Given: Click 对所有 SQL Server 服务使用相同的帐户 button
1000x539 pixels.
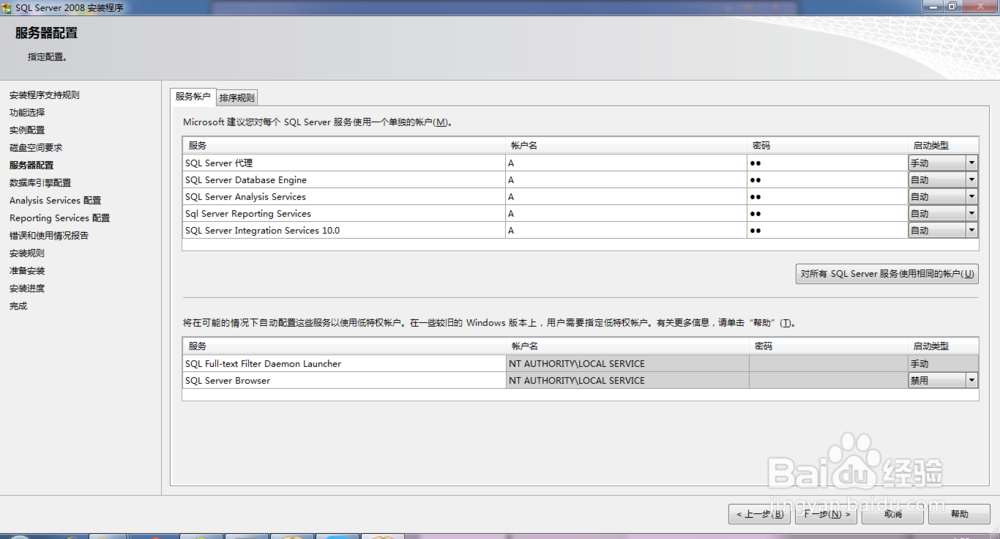Looking at the screenshot, I should tap(887, 274).
